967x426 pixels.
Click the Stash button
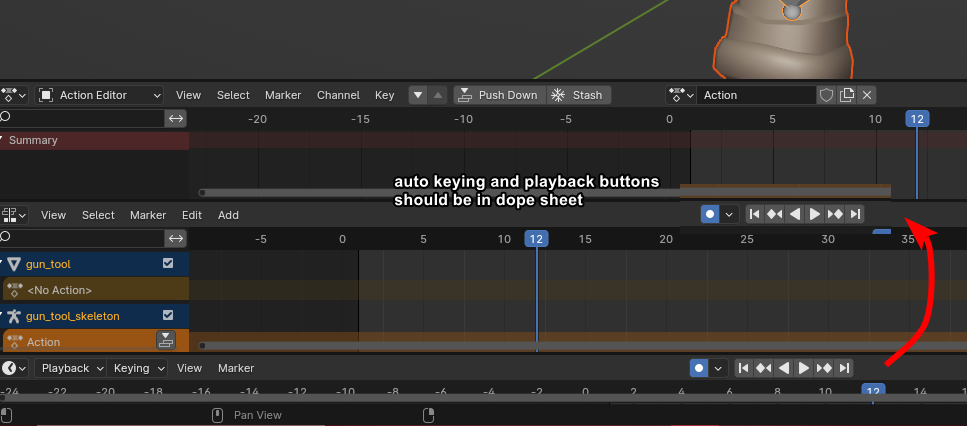[x=579, y=95]
